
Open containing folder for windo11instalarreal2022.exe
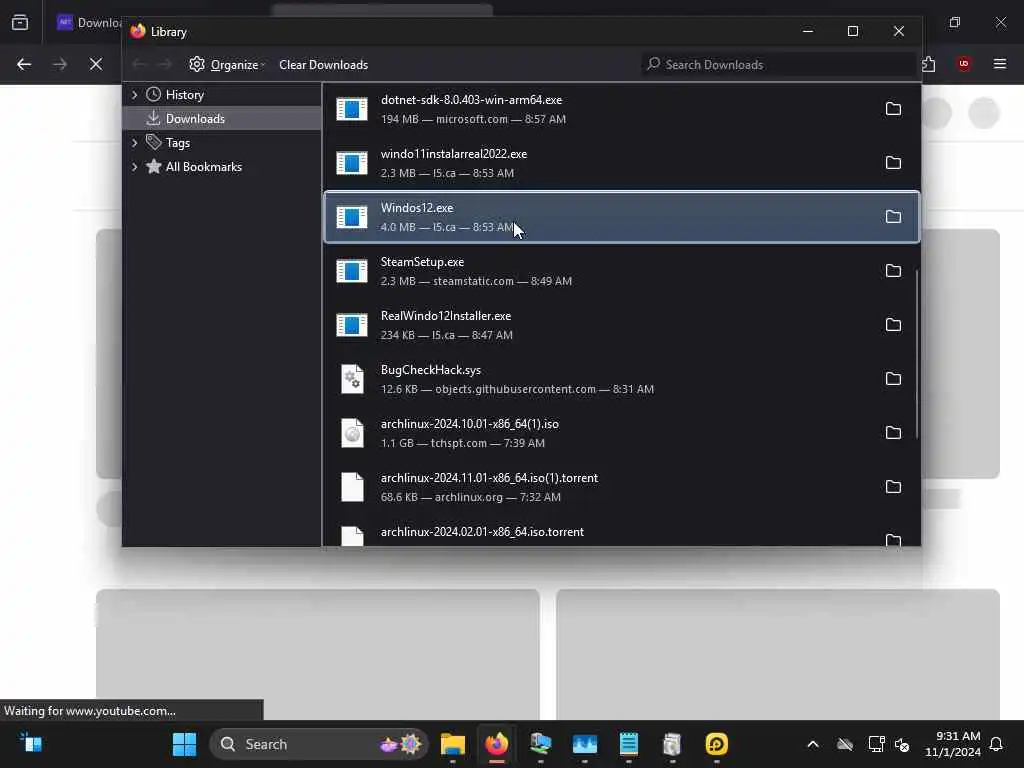point(893,163)
